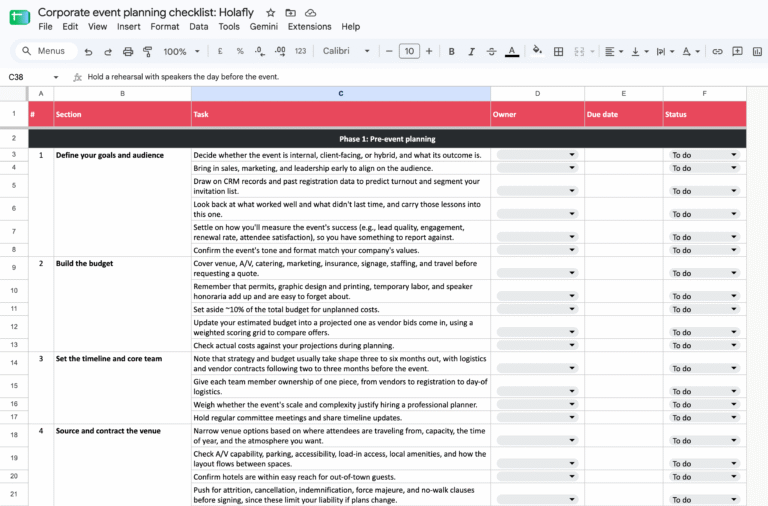Select column C header
Screen dimensions: 768x506
[x=341, y=94]
